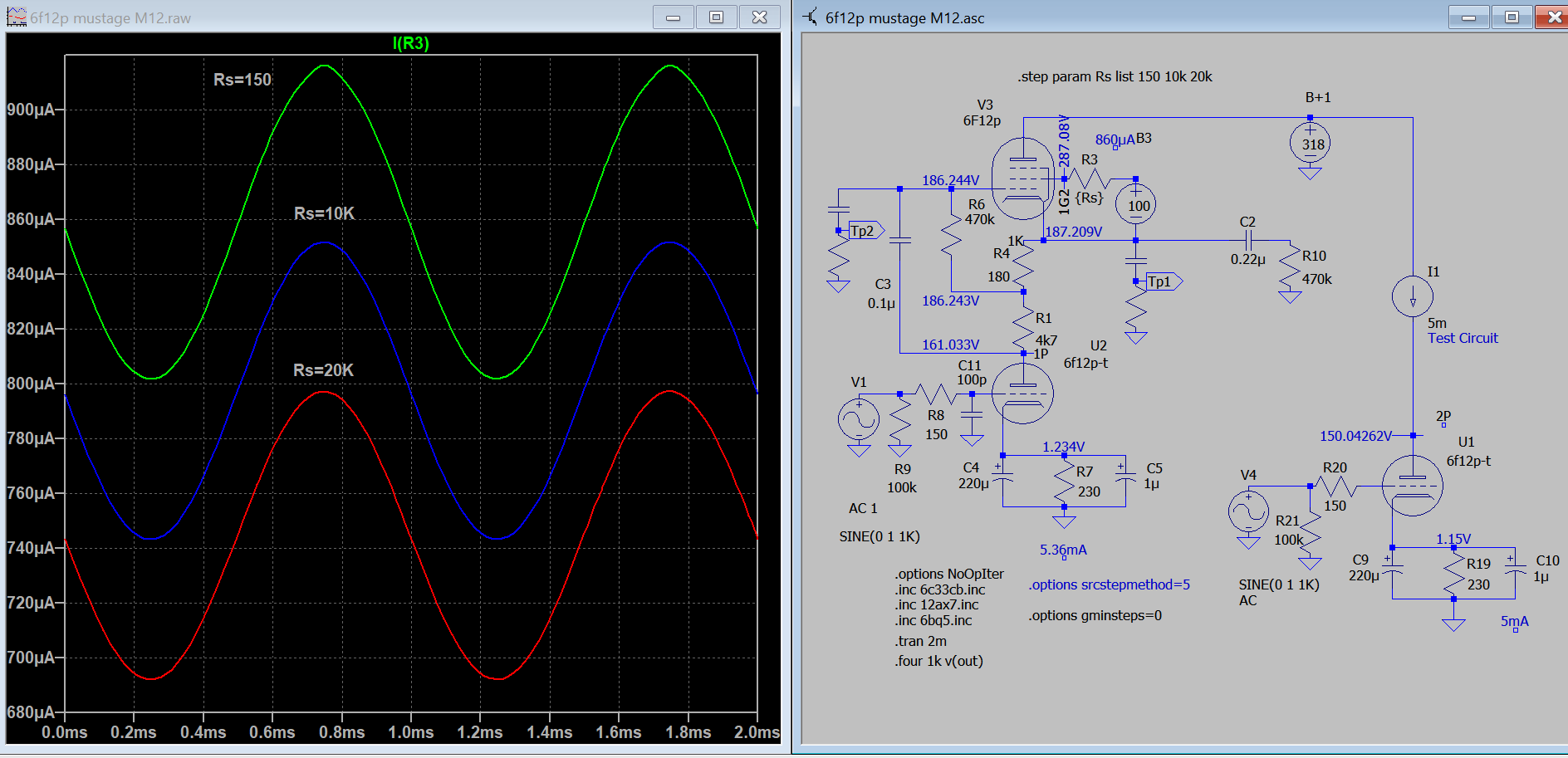Select current source I1 symbol
1568x758 pixels.
point(1412,296)
